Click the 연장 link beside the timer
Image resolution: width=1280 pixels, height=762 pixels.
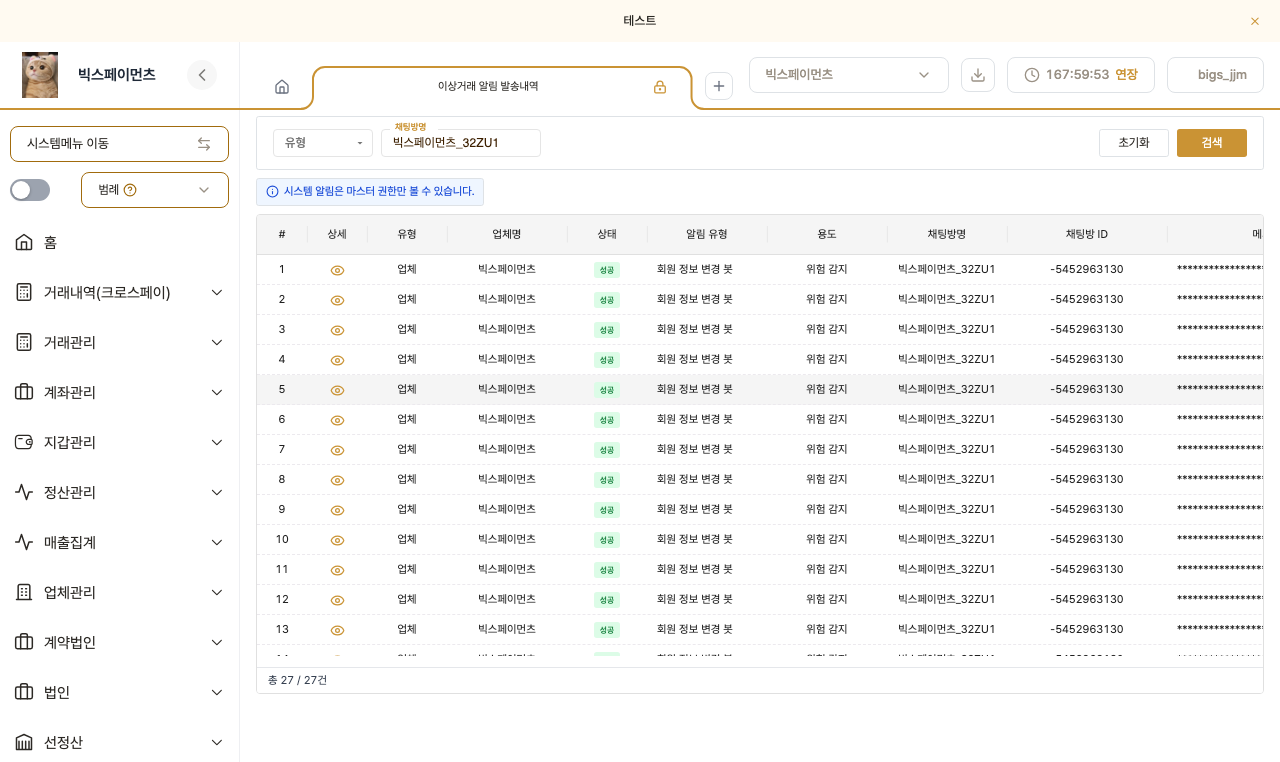pyautogui.click(x=1126, y=75)
